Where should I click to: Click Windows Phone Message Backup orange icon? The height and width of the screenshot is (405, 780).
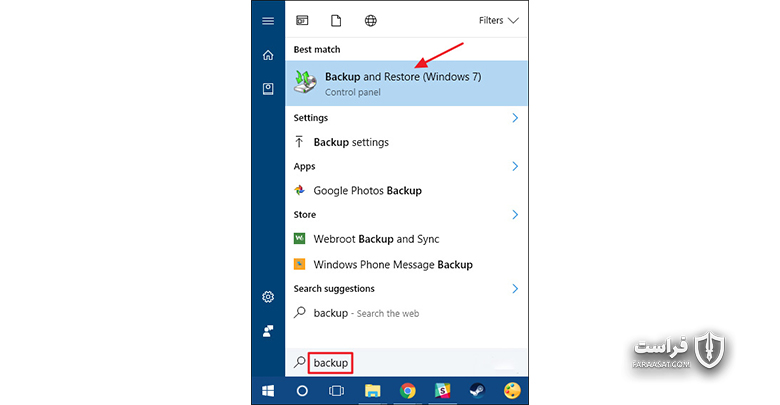(299, 264)
